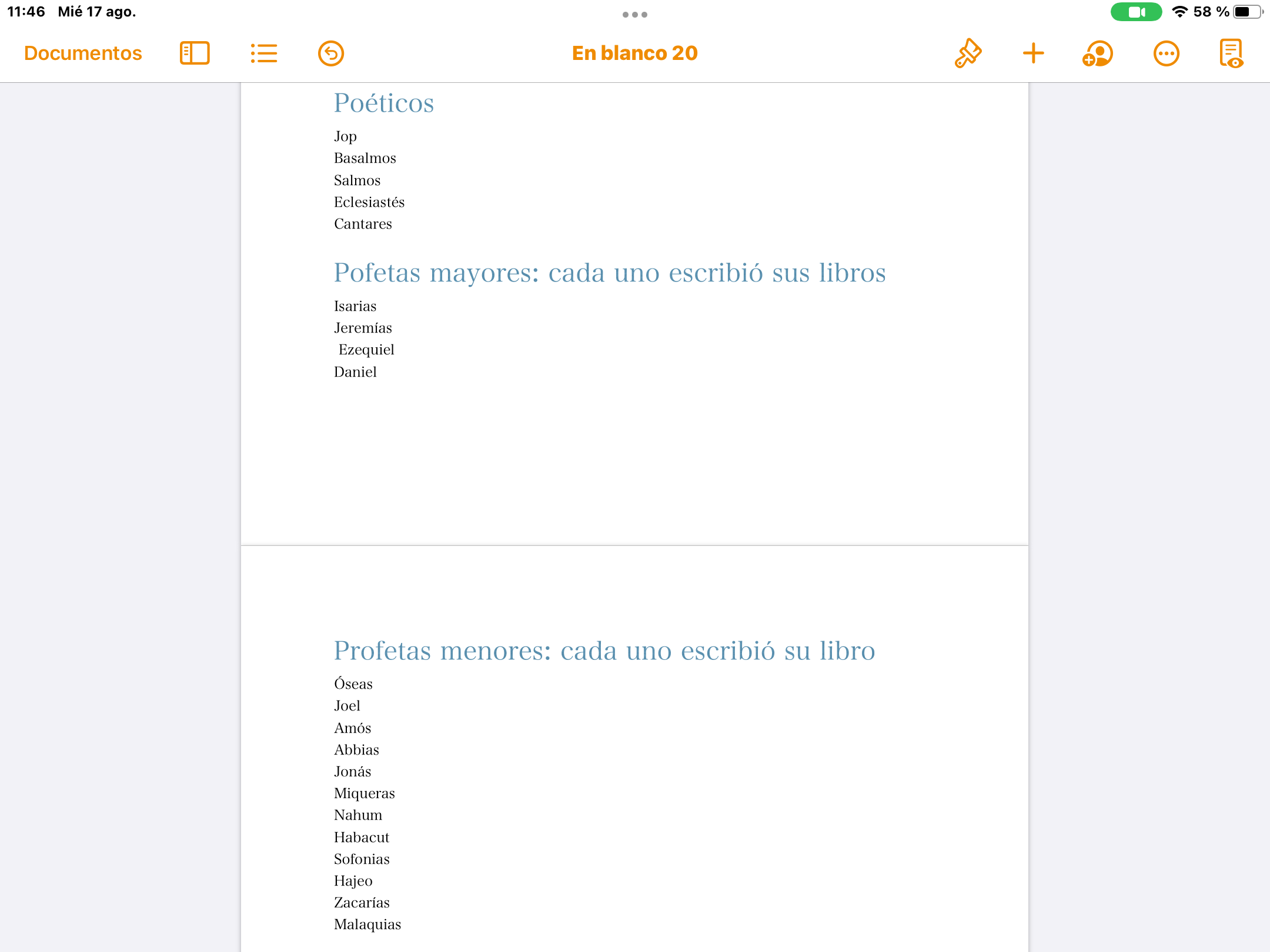Tap the clock showing 11:46
This screenshot has width=1270, height=952.
pos(26,12)
